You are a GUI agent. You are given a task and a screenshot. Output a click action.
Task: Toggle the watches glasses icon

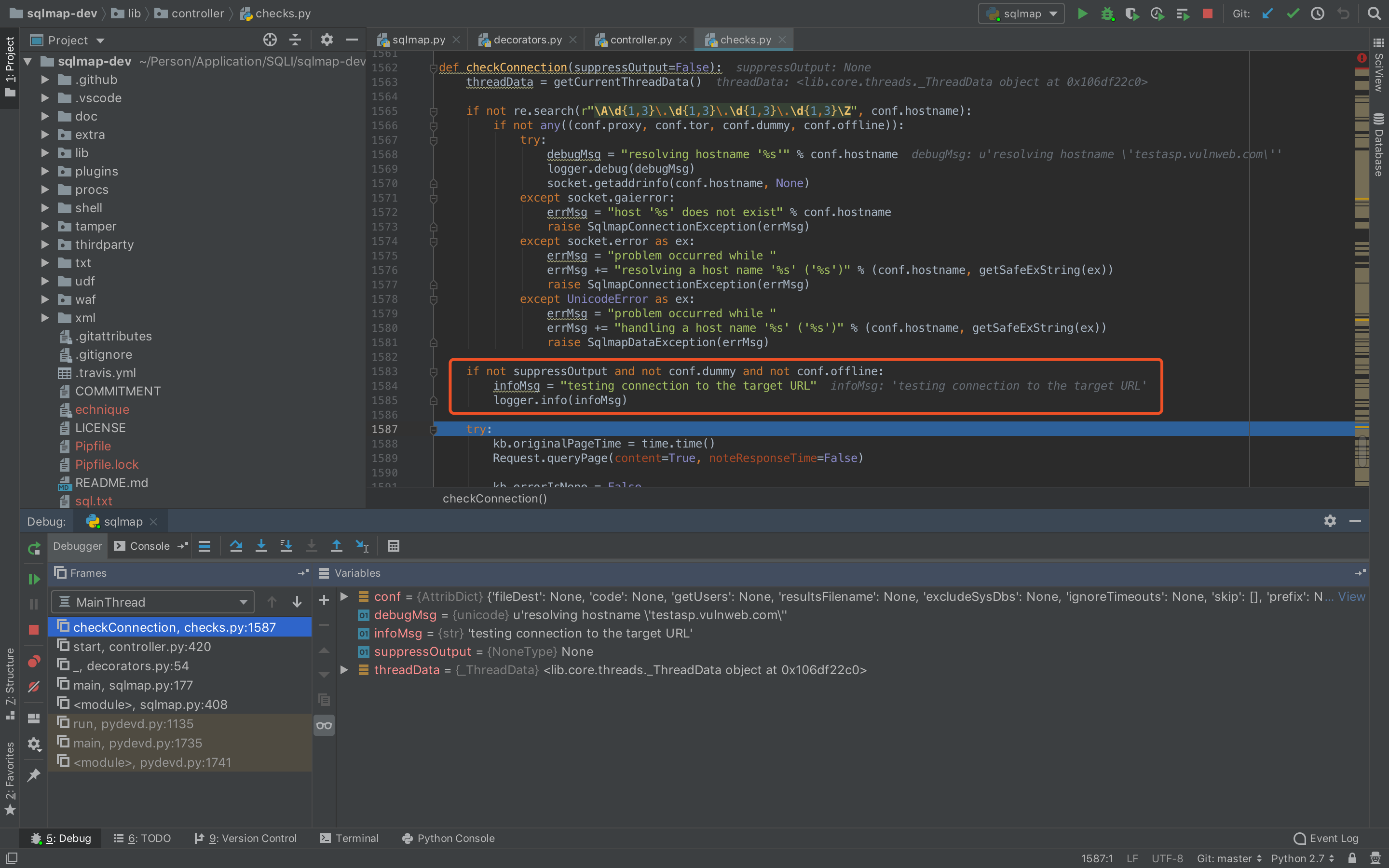coord(324,726)
